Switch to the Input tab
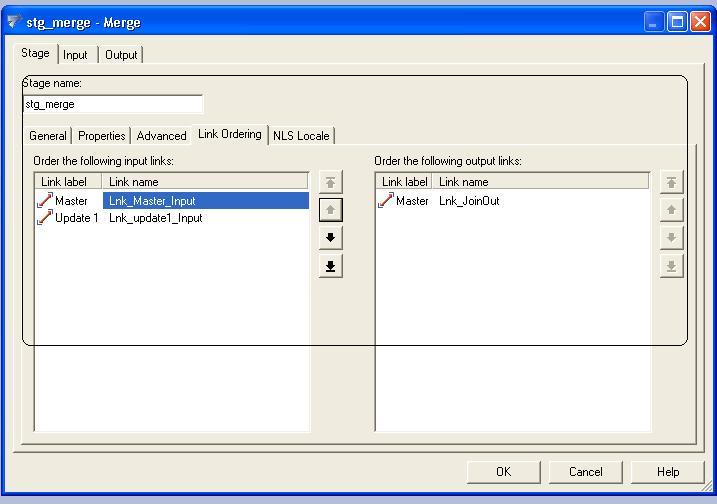 [x=75, y=55]
